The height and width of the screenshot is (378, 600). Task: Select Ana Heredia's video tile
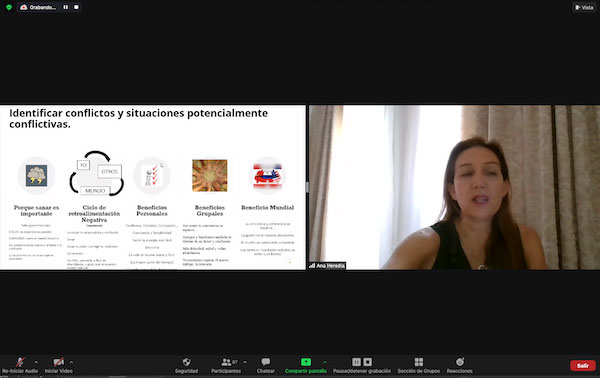tap(454, 187)
